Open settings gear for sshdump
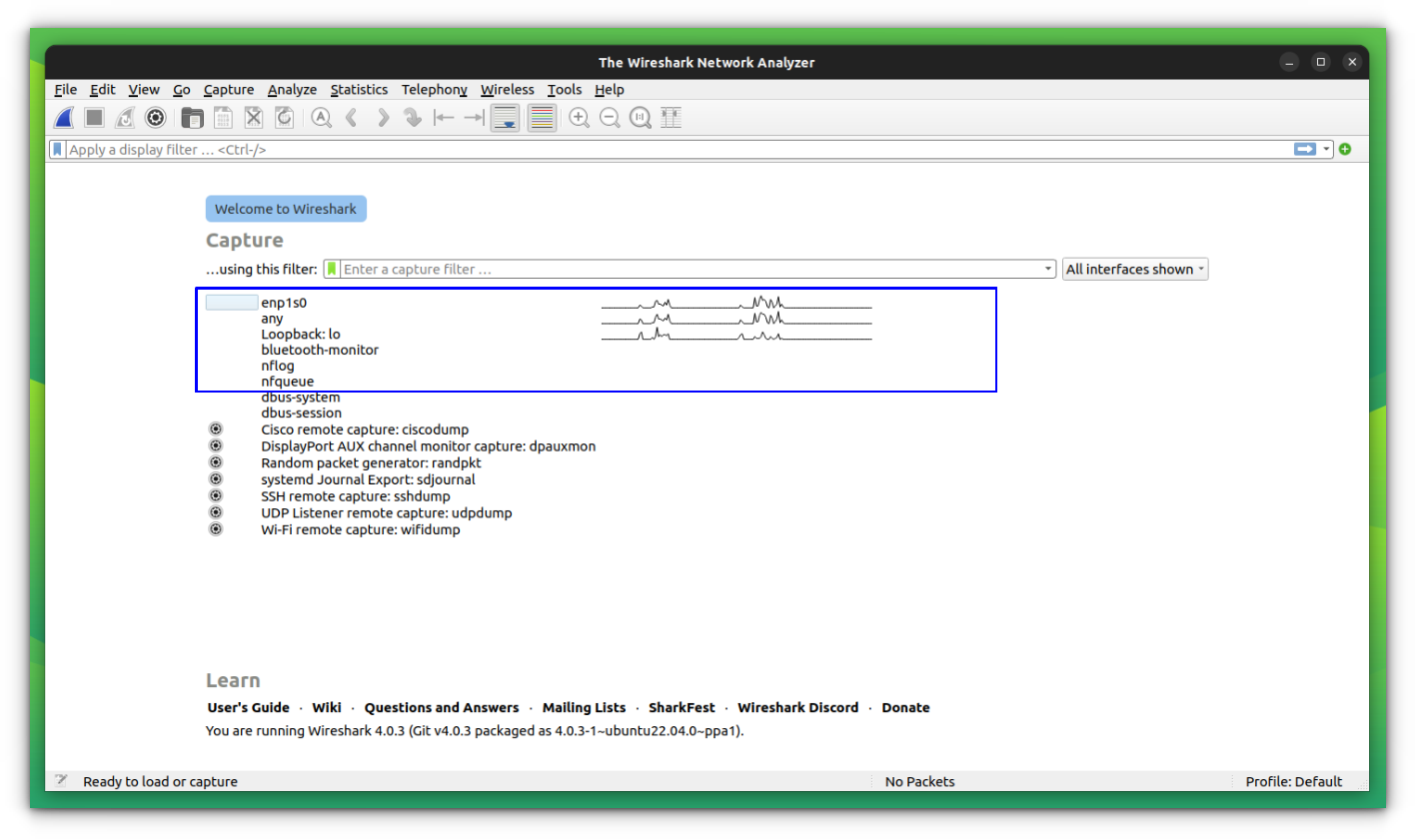The height and width of the screenshot is (840, 1416). pos(216,495)
